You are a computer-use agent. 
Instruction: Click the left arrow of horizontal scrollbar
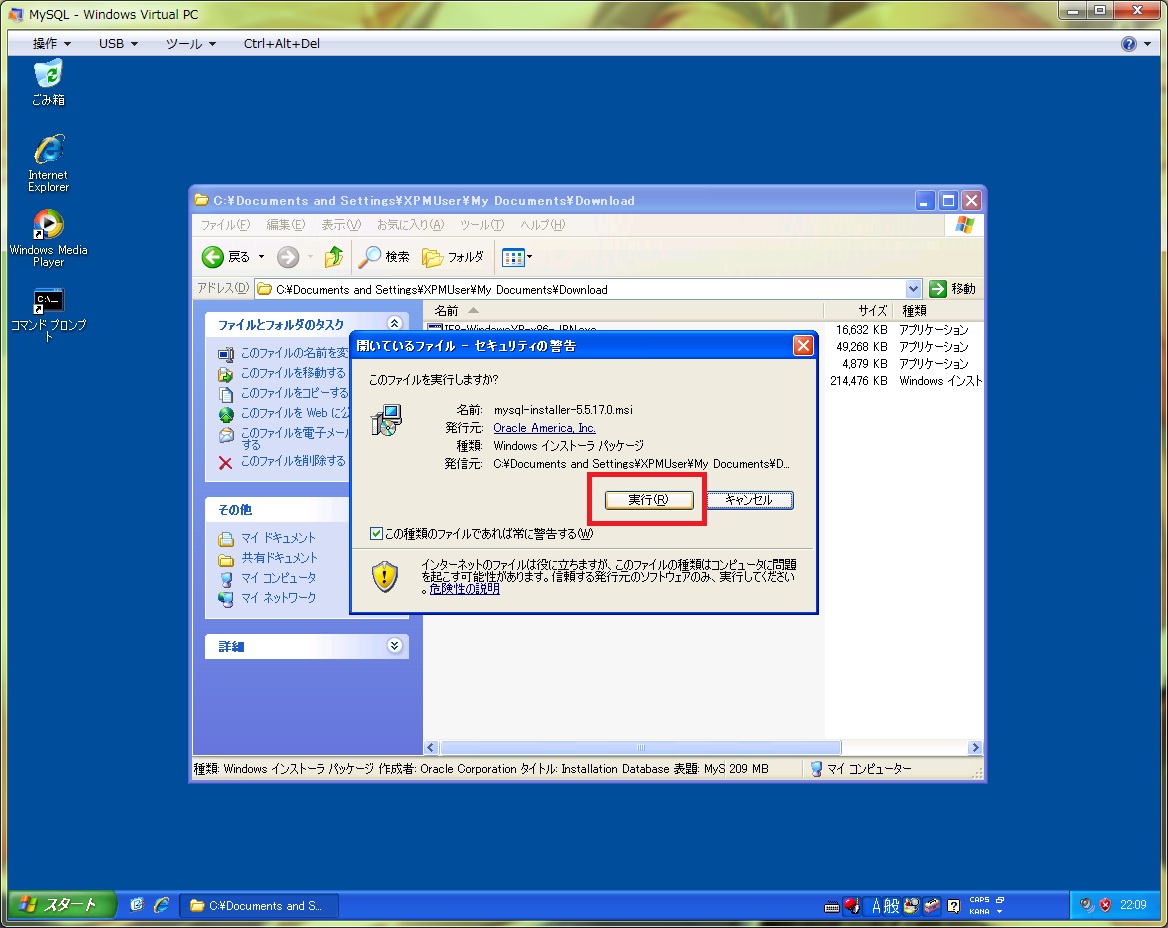click(431, 747)
